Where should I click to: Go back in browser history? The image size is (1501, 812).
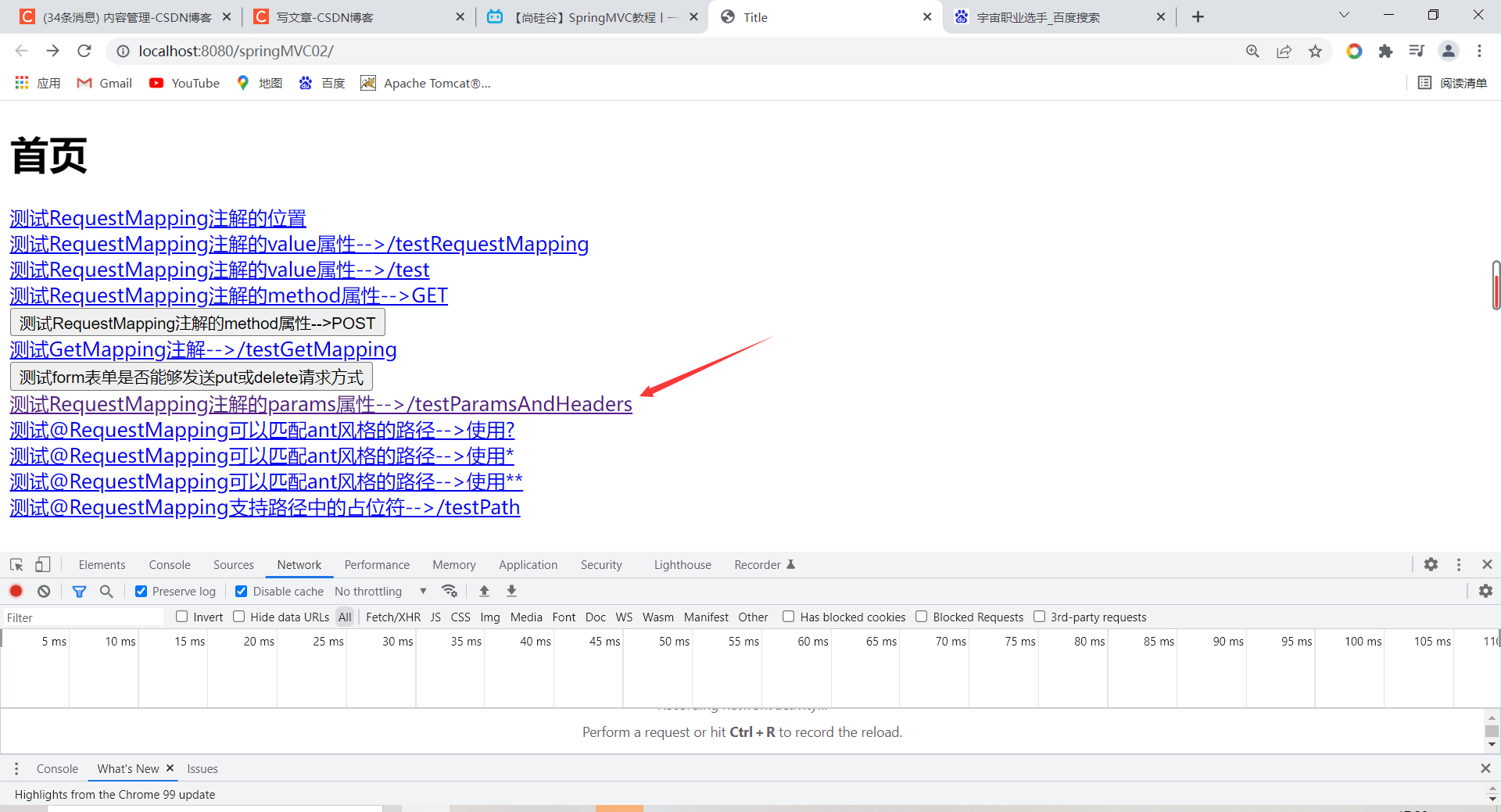point(21,51)
